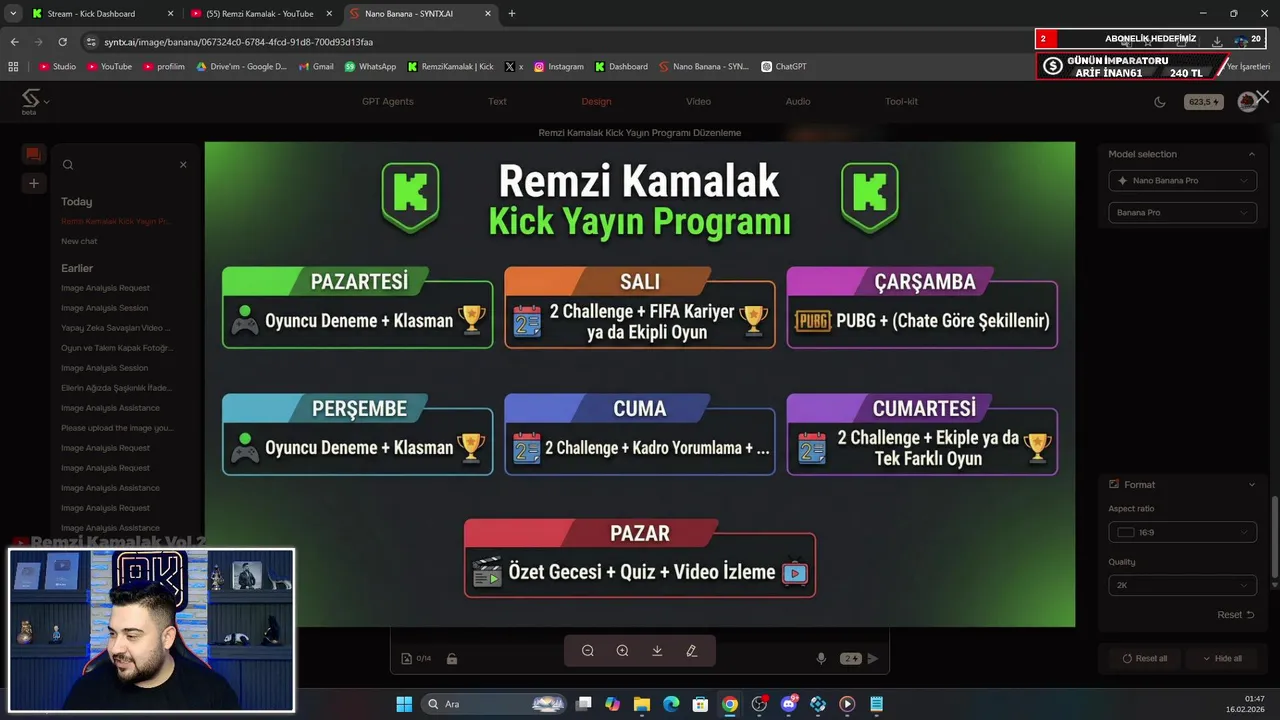Open Microsoft Store from taskbar

[701, 704]
